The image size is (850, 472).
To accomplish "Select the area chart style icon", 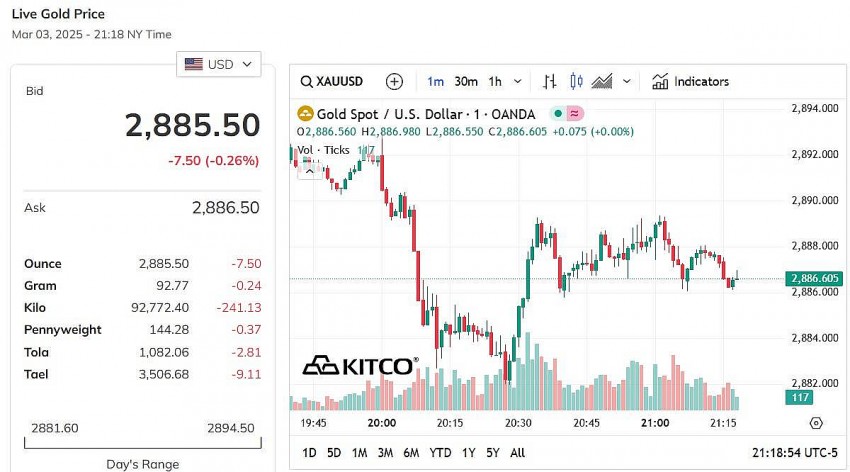I will point(602,82).
